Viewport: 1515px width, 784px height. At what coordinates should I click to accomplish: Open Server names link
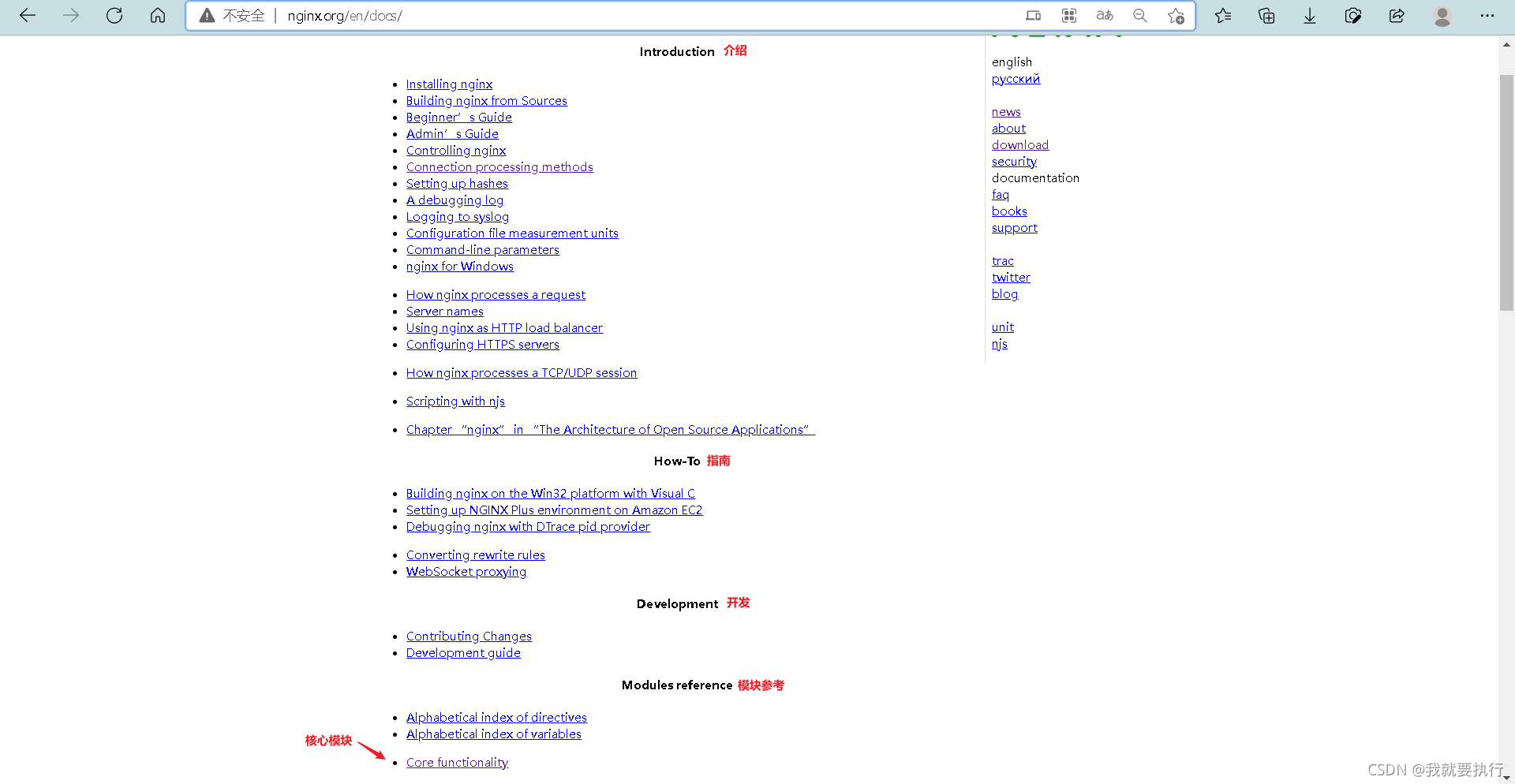445,312
